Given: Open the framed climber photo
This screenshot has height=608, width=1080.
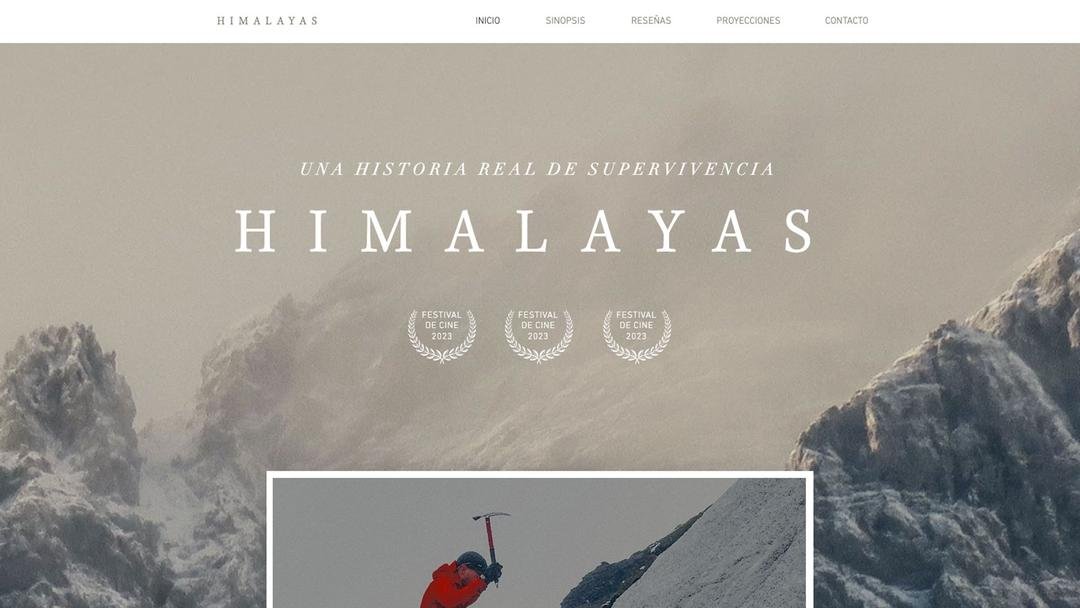Looking at the screenshot, I should click(x=539, y=540).
